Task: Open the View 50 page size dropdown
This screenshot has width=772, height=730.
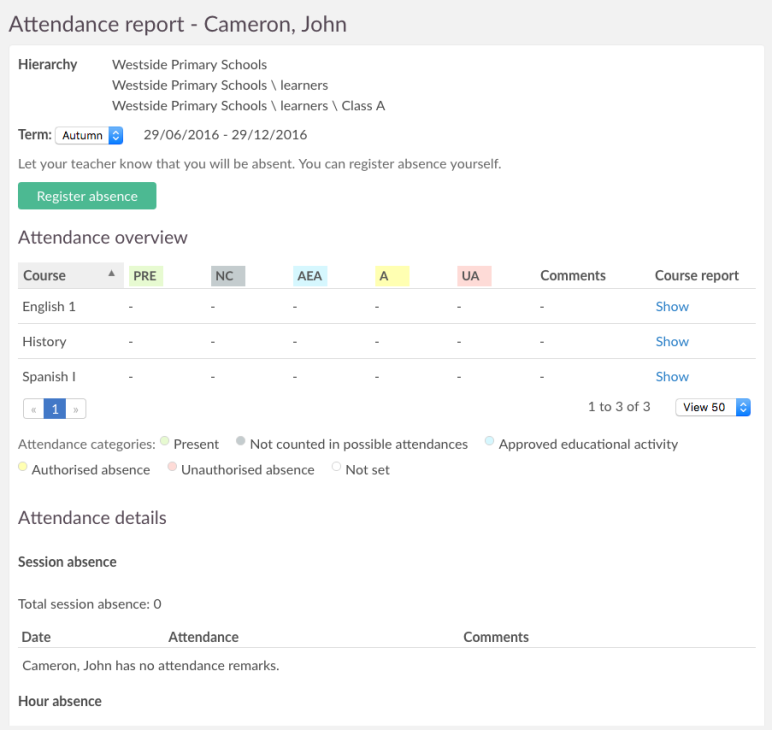Action: pos(713,407)
